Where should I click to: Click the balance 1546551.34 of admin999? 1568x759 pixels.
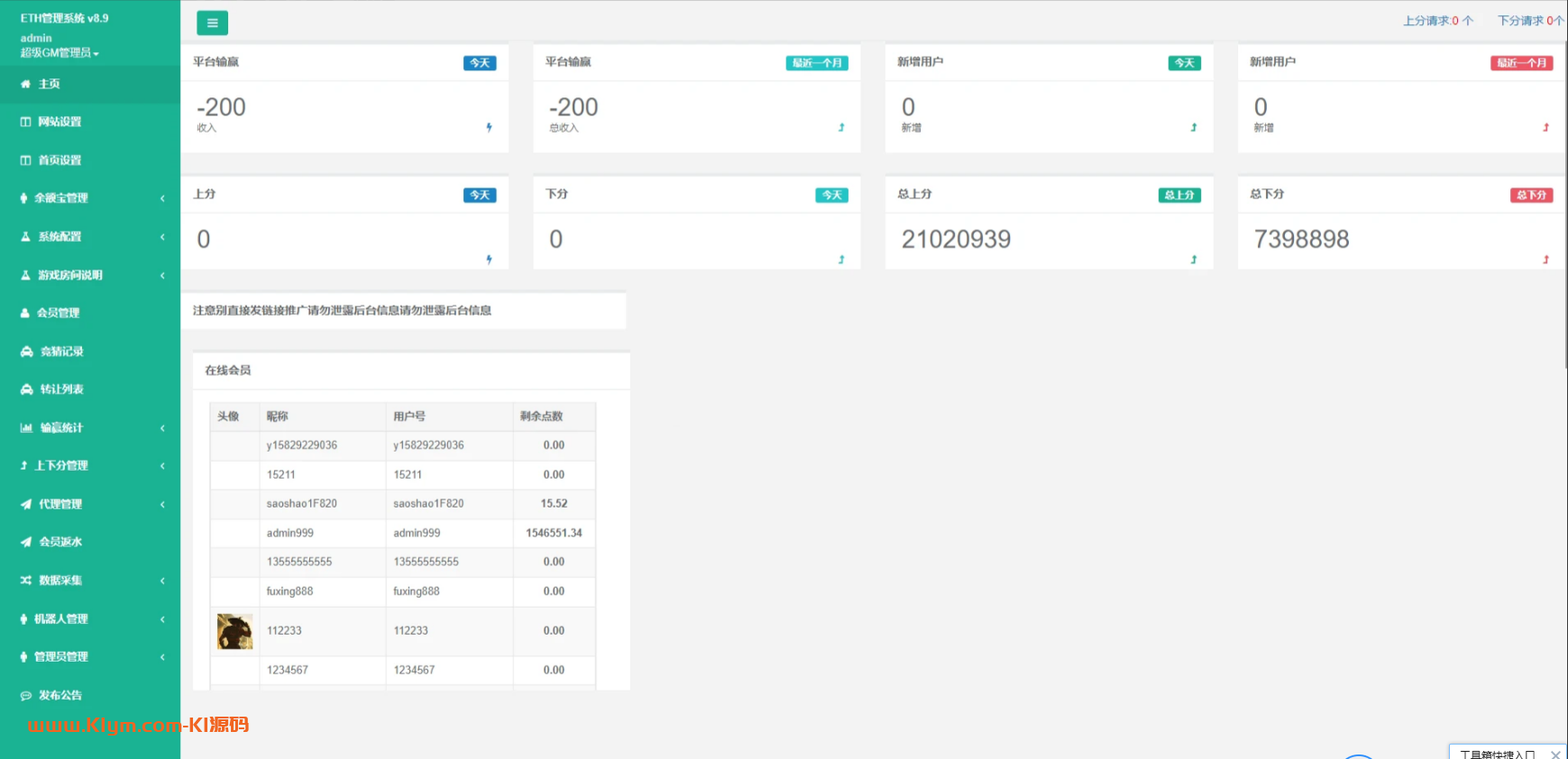(554, 533)
